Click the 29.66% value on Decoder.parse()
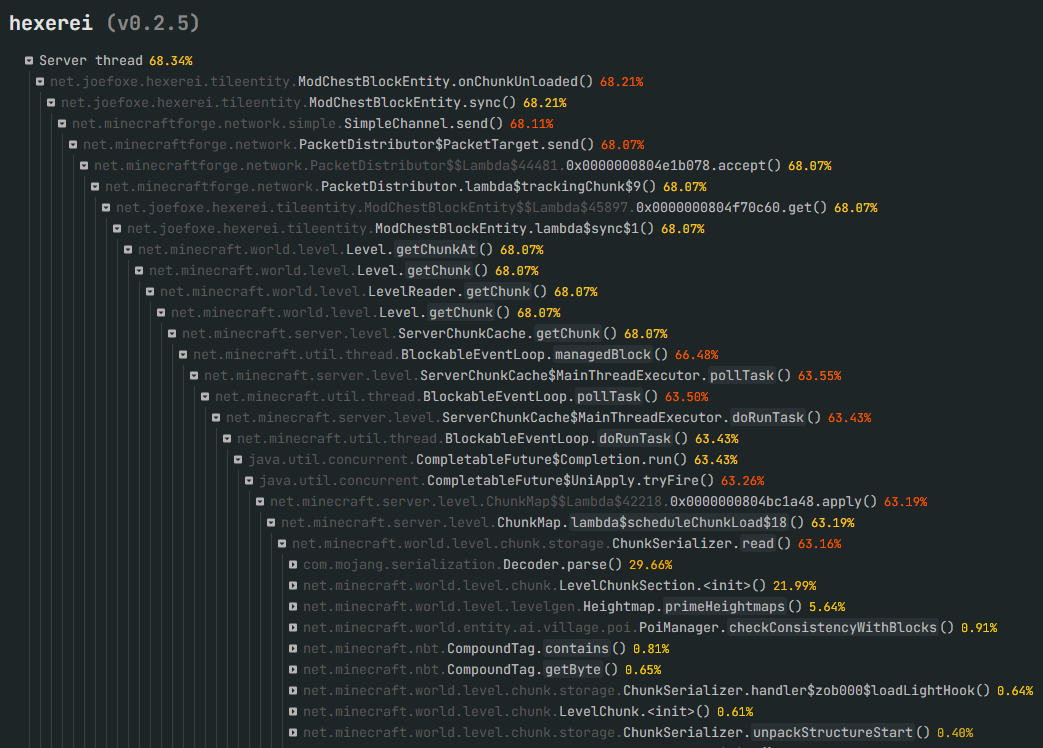 (x=651, y=564)
